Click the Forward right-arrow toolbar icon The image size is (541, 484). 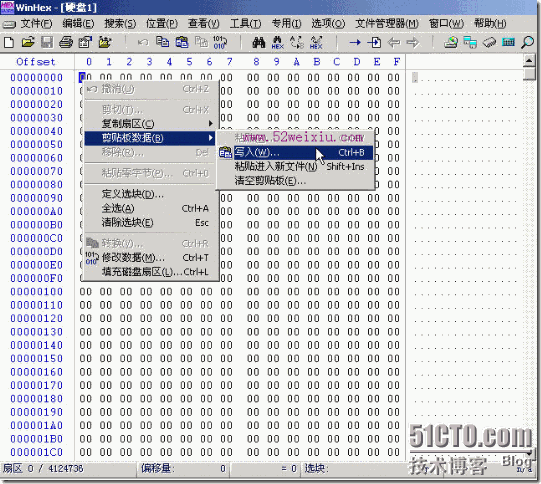[x=413, y=42]
